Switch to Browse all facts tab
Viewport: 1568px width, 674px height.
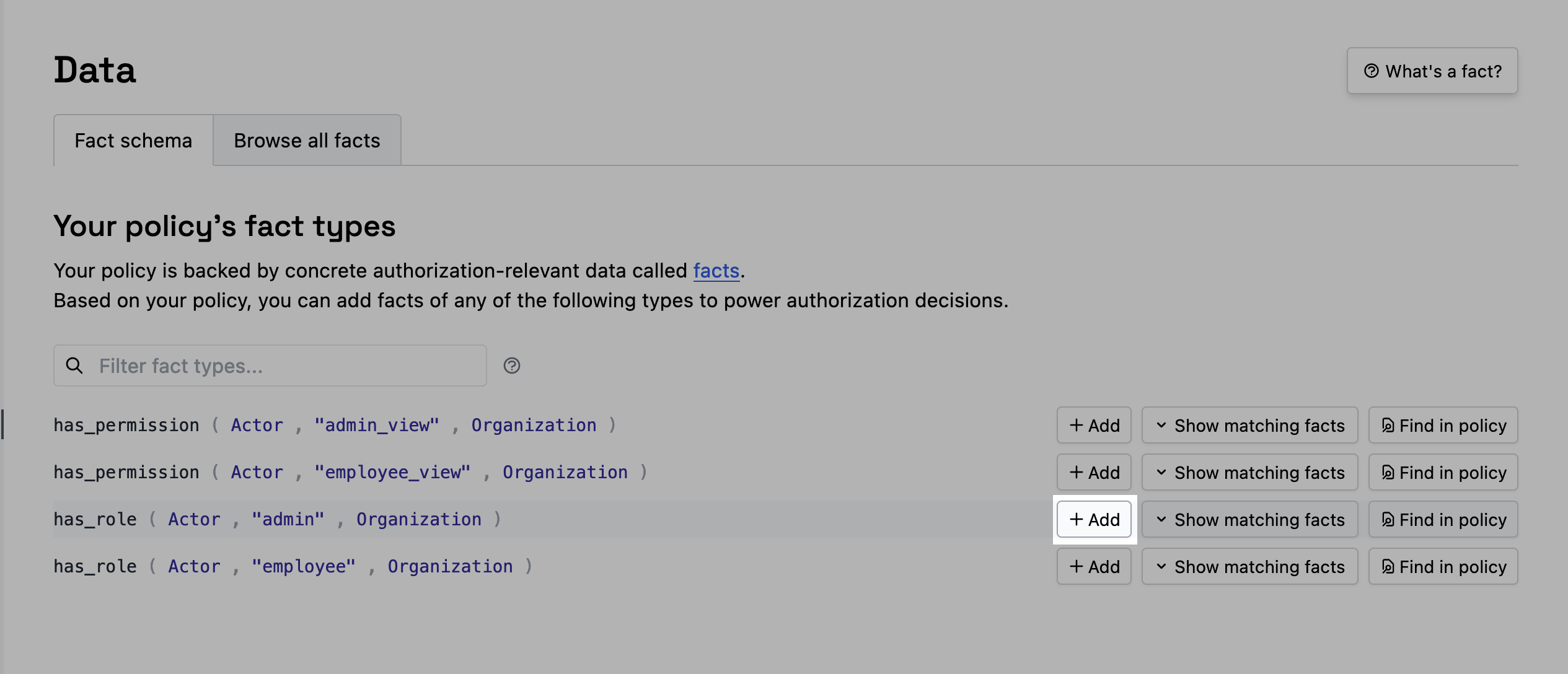coord(307,141)
